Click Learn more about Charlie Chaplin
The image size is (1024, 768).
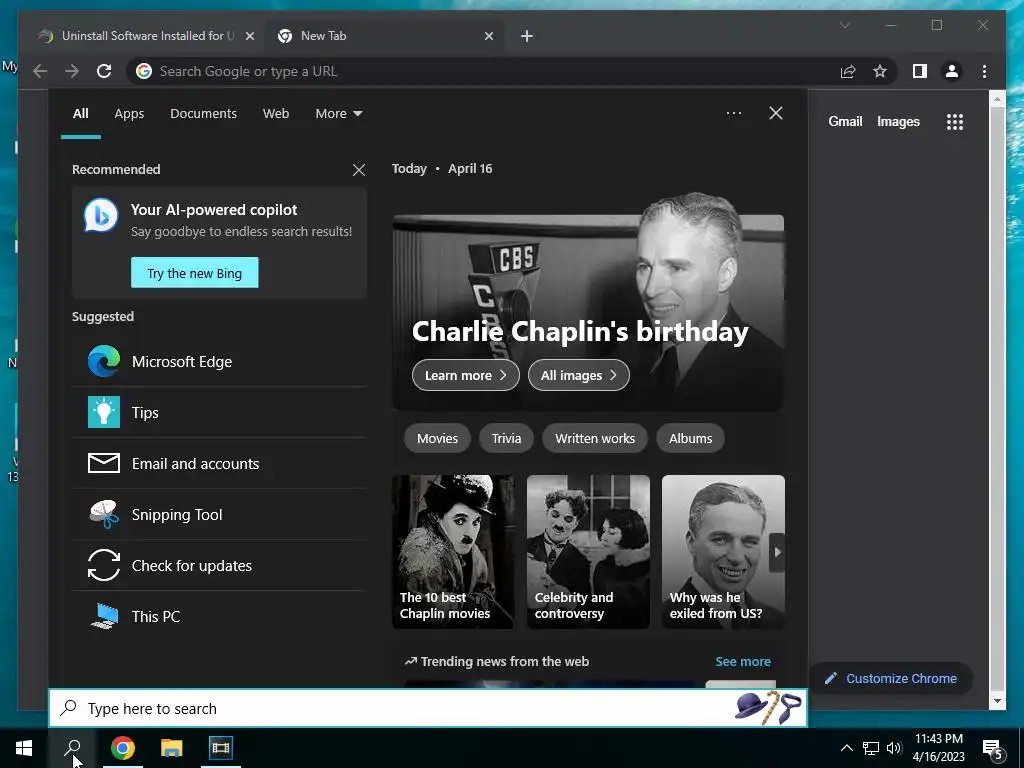pyautogui.click(x=466, y=376)
